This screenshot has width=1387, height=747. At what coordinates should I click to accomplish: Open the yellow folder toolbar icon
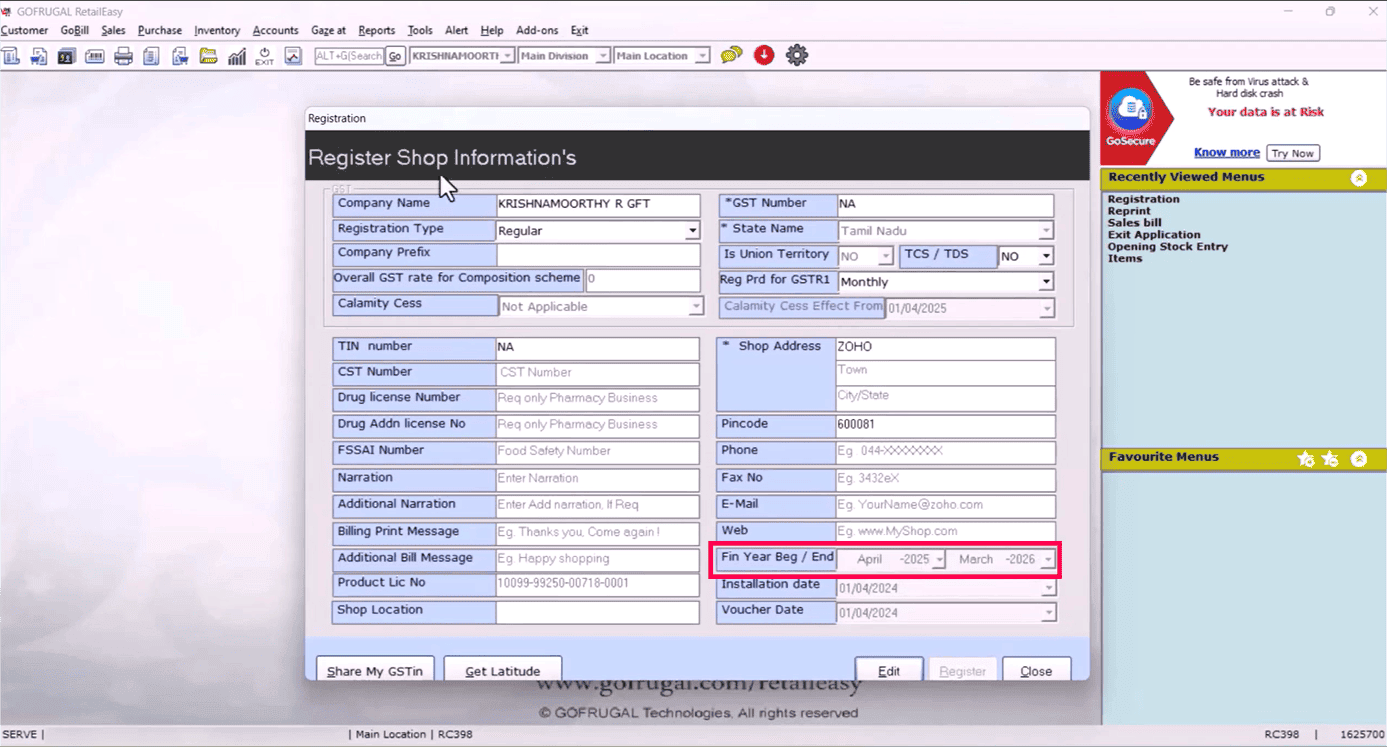(x=208, y=56)
